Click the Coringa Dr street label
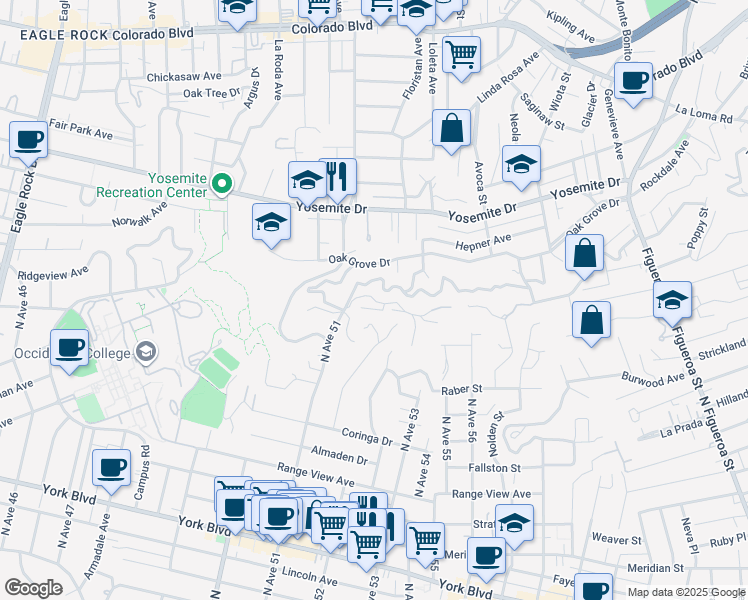 [367, 437]
